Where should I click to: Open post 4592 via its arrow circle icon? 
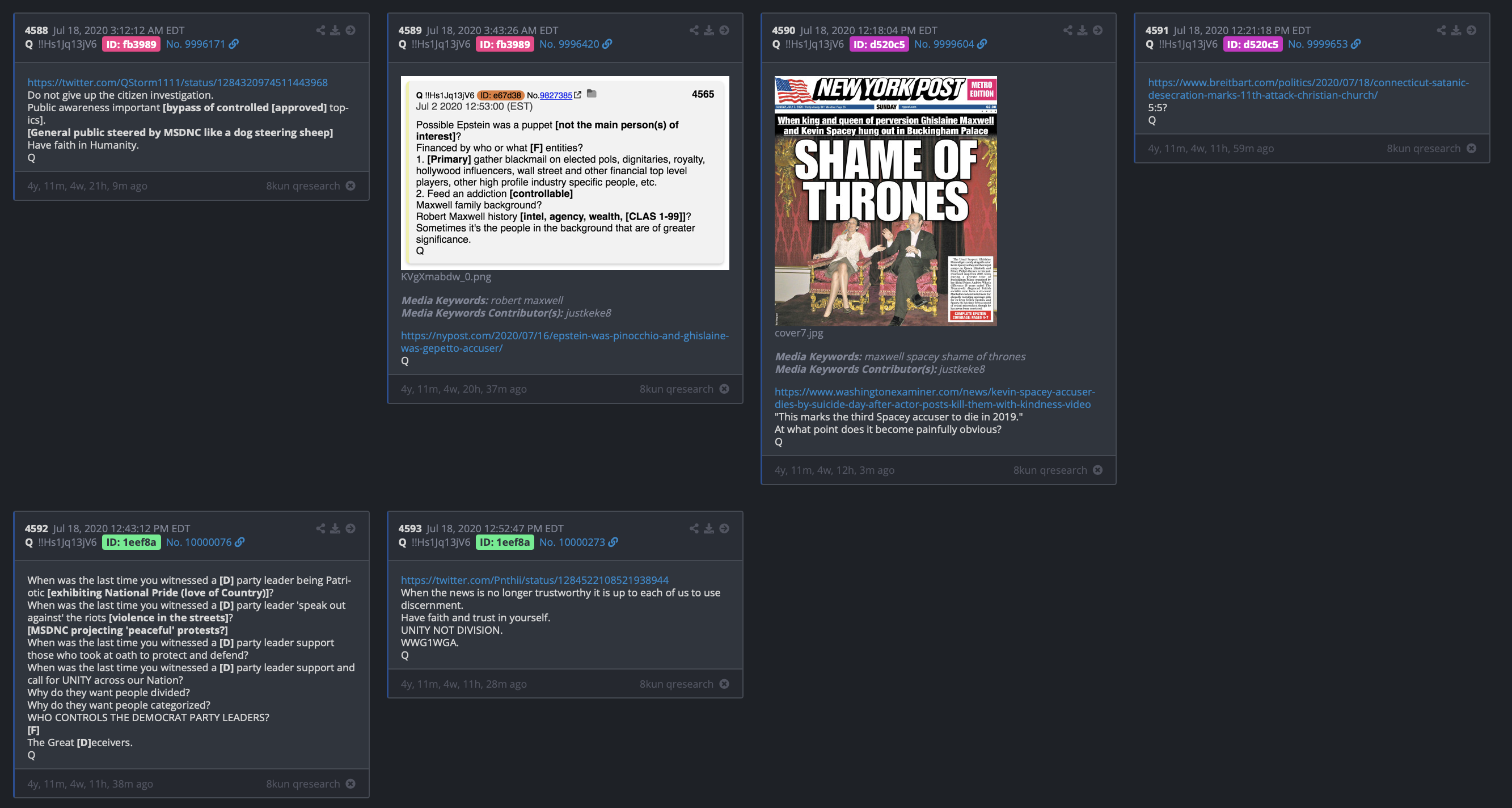pos(350,528)
